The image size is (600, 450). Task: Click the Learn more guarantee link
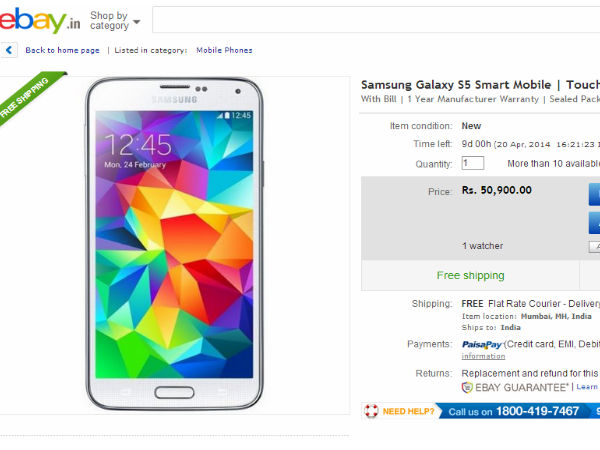[x=587, y=387]
